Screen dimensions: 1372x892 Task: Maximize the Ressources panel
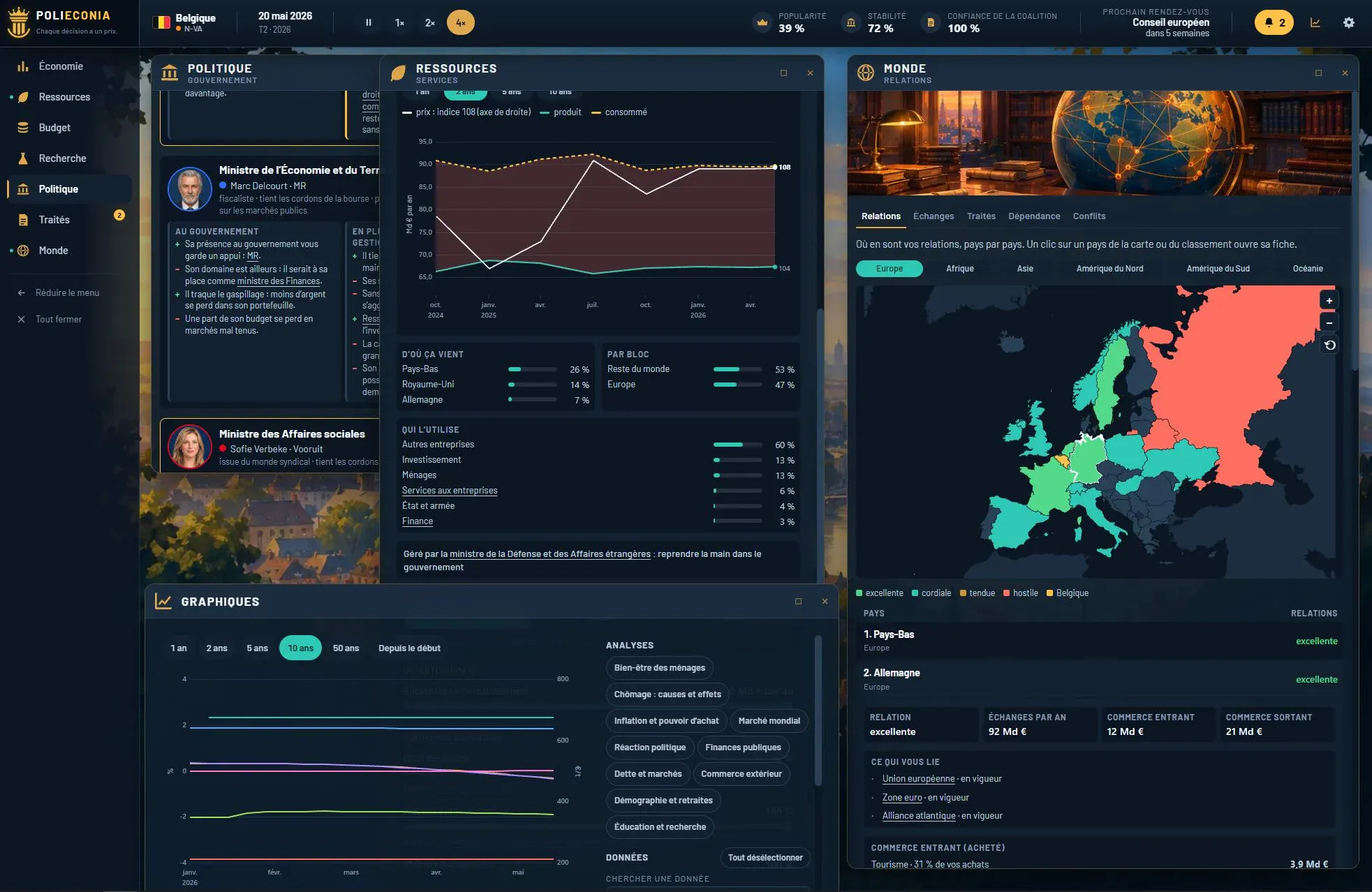point(783,73)
